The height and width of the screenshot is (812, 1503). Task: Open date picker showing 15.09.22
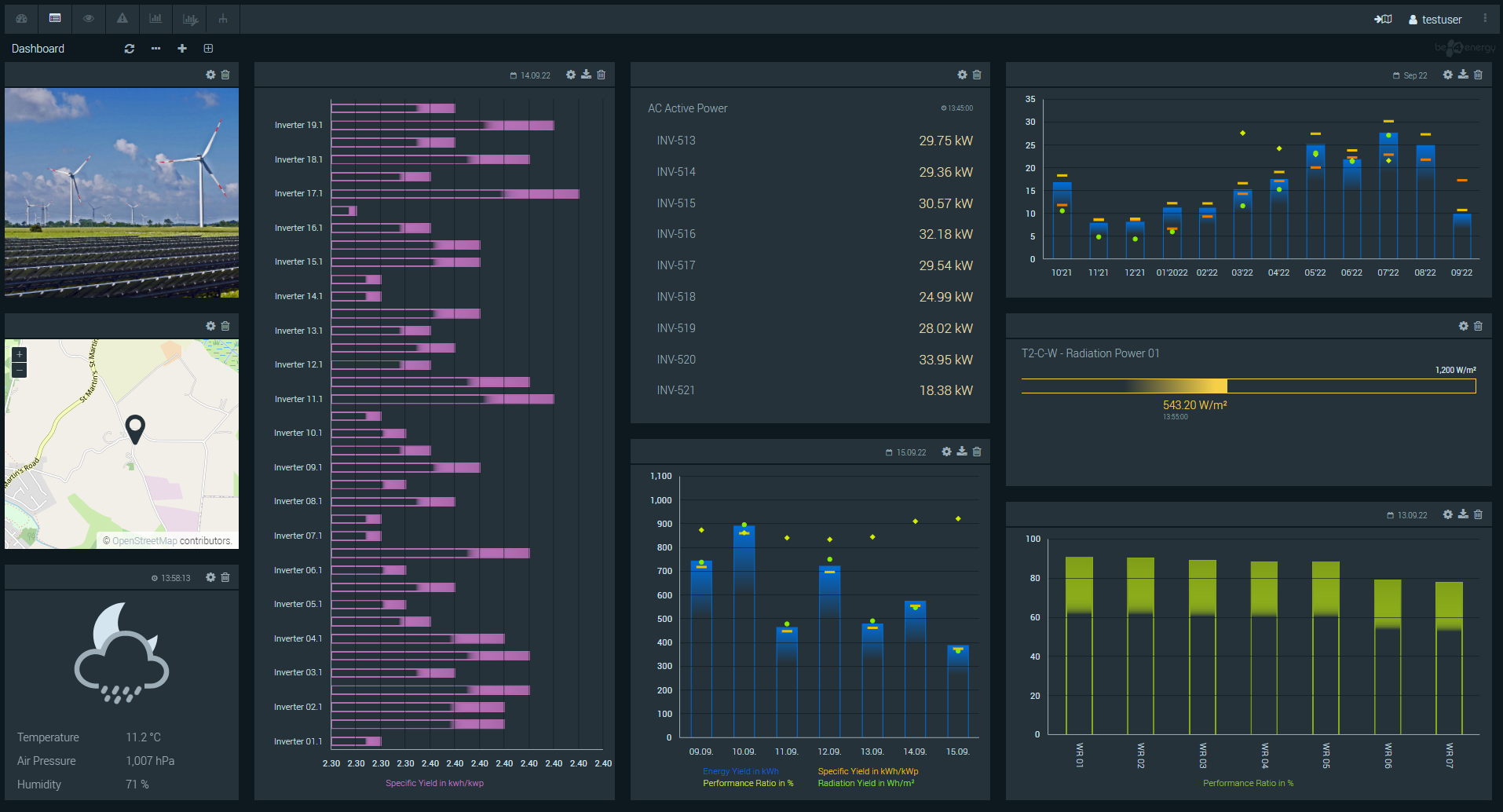point(905,452)
